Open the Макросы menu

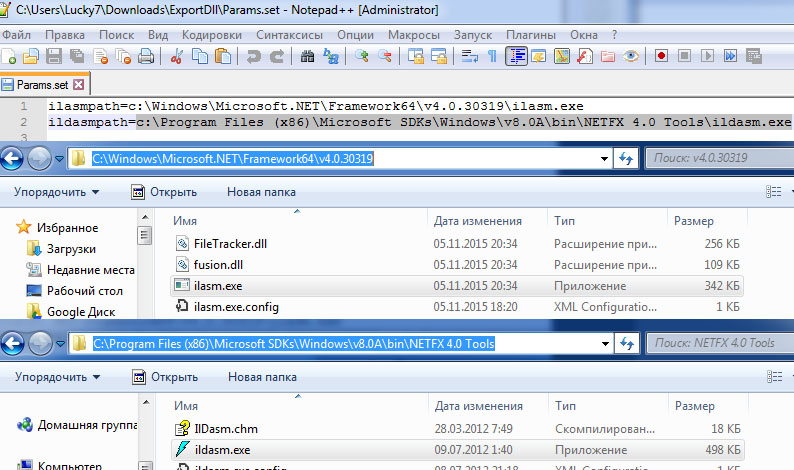click(x=414, y=35)
